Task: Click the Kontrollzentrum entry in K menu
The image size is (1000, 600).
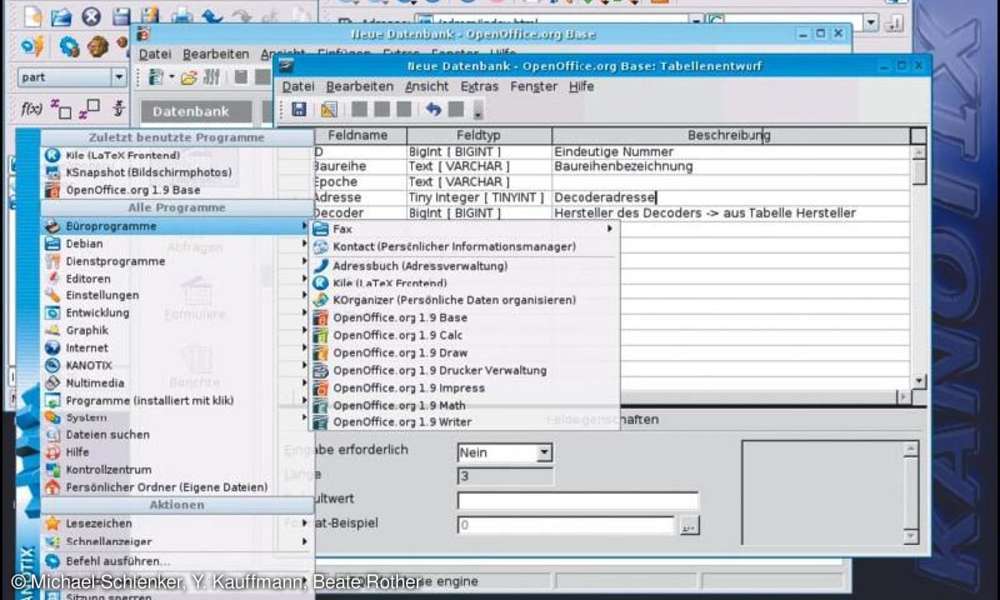Action: tap(108, 469)
